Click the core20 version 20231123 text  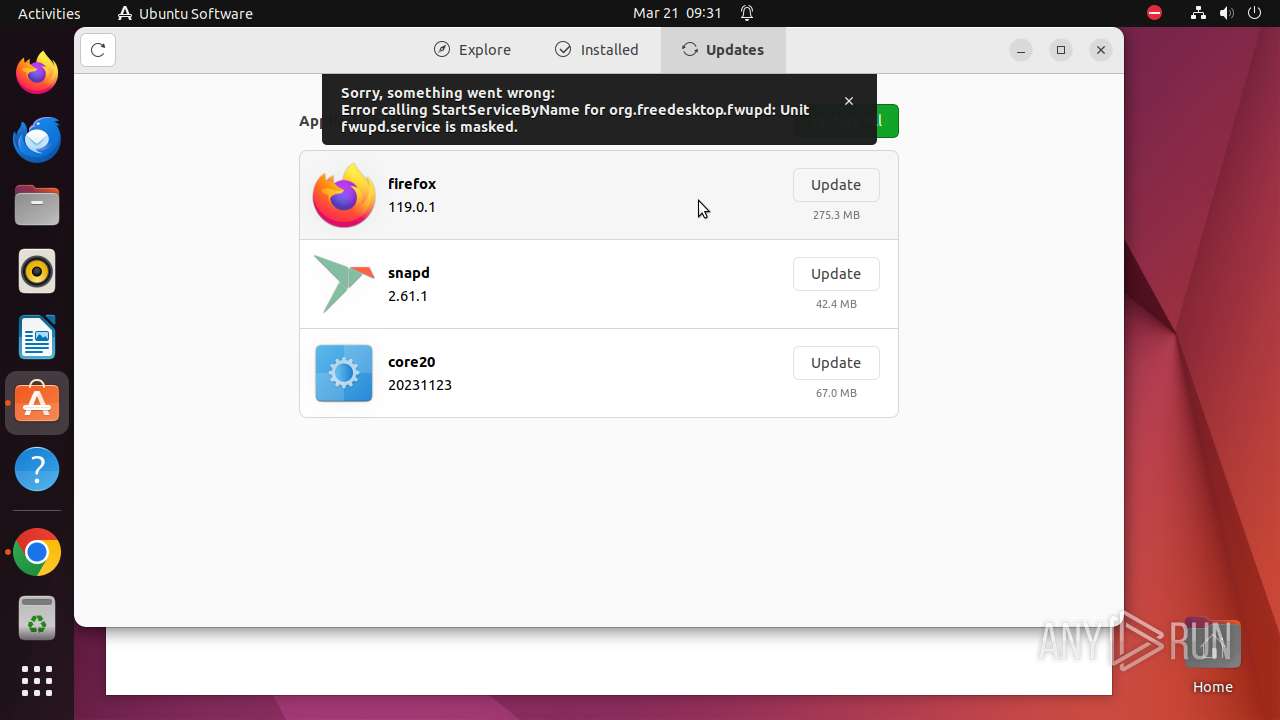coord(420,385)
